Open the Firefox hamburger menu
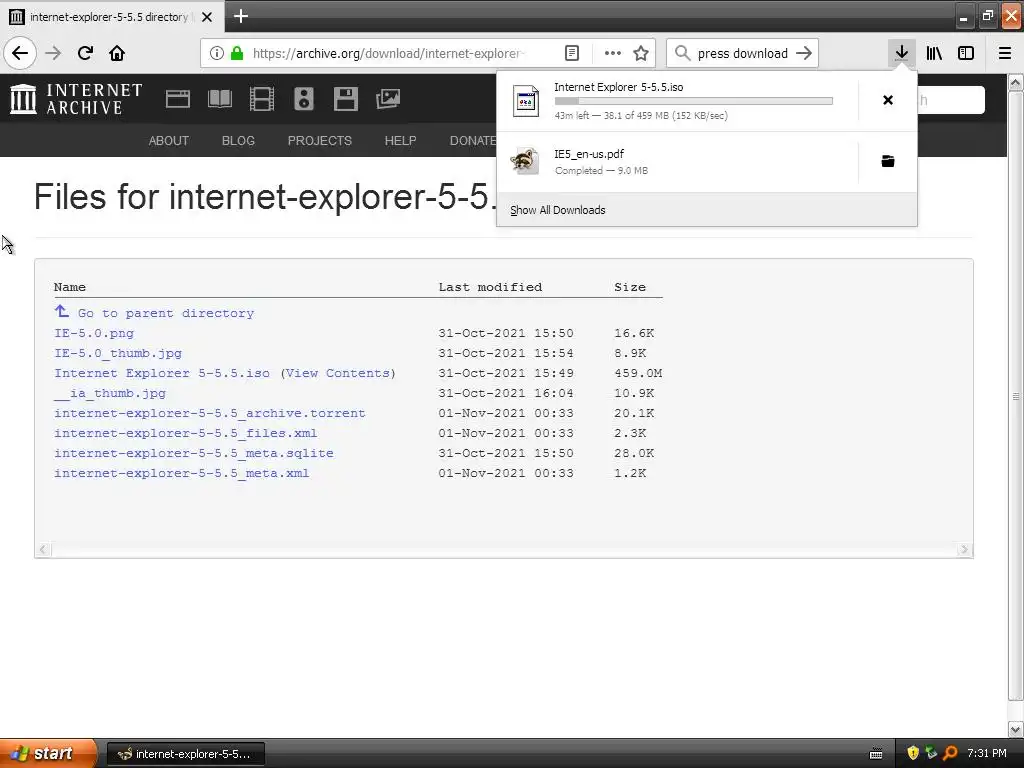 pos(1005,53)
